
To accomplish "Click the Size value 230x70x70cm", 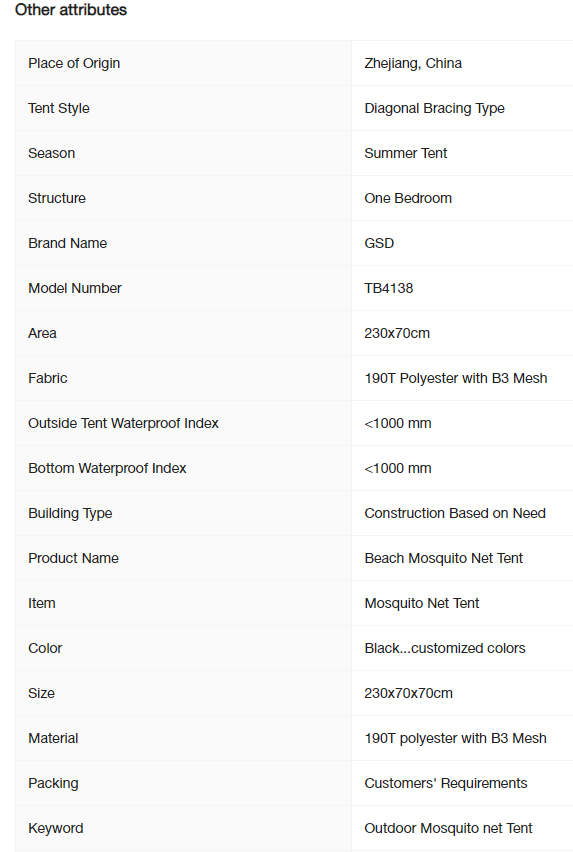I will coord(408,693).
